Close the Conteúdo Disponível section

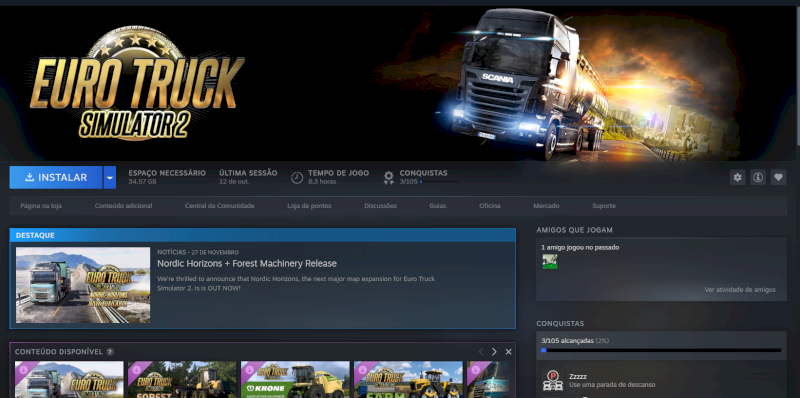click(508, 352)
